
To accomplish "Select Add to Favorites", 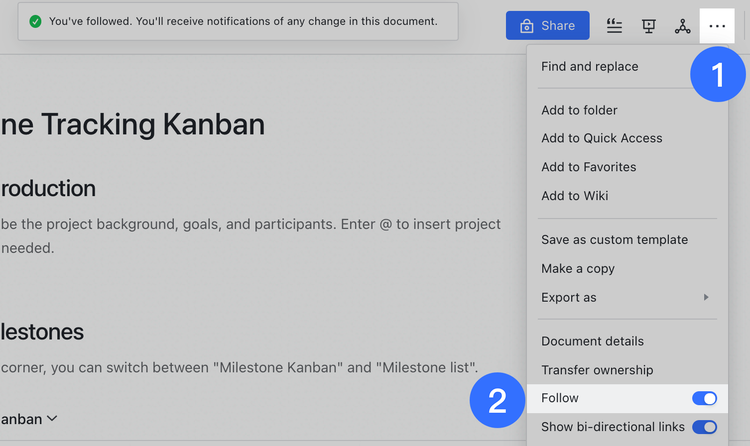I will point(589,167).
